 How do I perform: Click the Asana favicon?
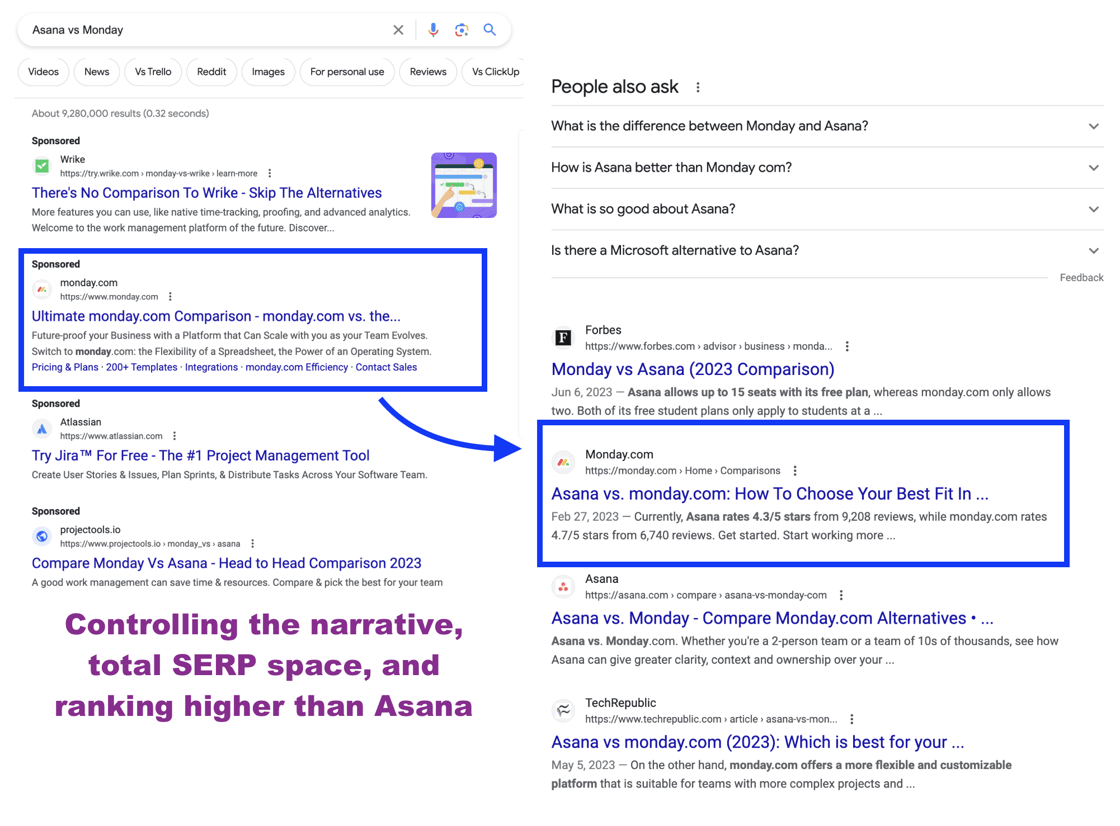click(x=564, y=587)
